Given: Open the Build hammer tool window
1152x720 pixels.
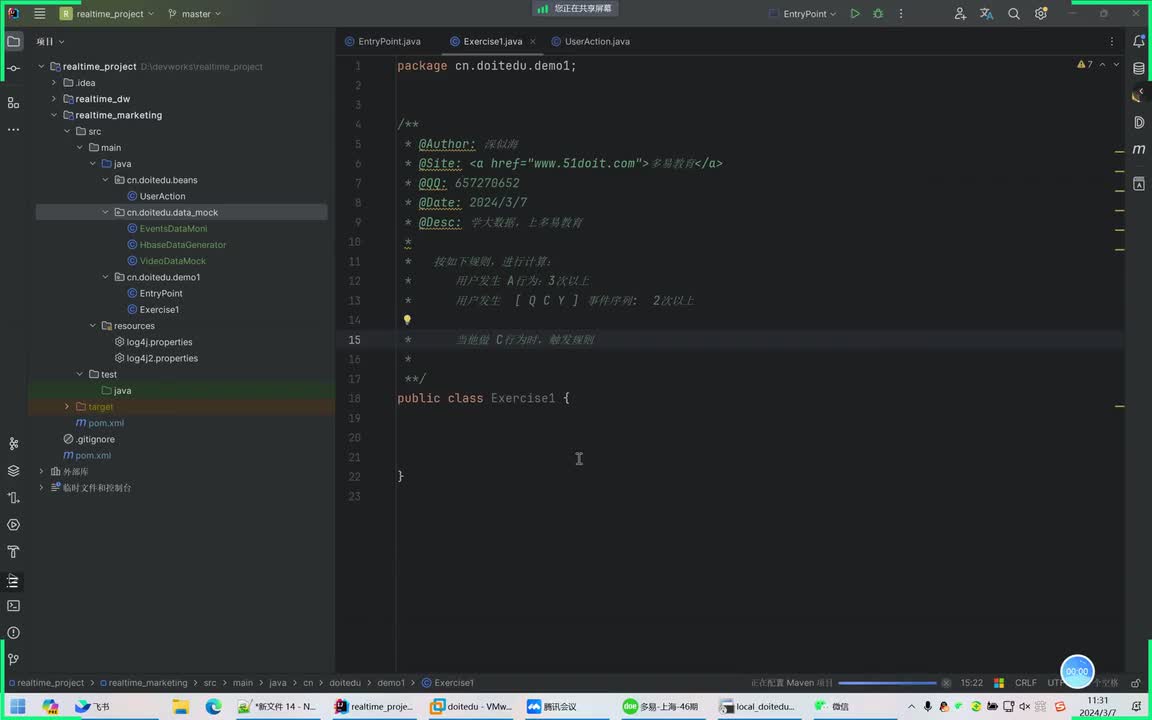Looking at the screenshot, I should (13, 552).
